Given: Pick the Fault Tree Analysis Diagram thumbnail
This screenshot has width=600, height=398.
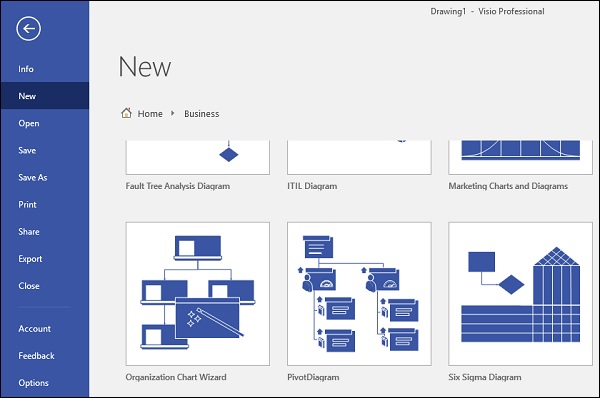Looking at the screenshot, I should [197, 157].
